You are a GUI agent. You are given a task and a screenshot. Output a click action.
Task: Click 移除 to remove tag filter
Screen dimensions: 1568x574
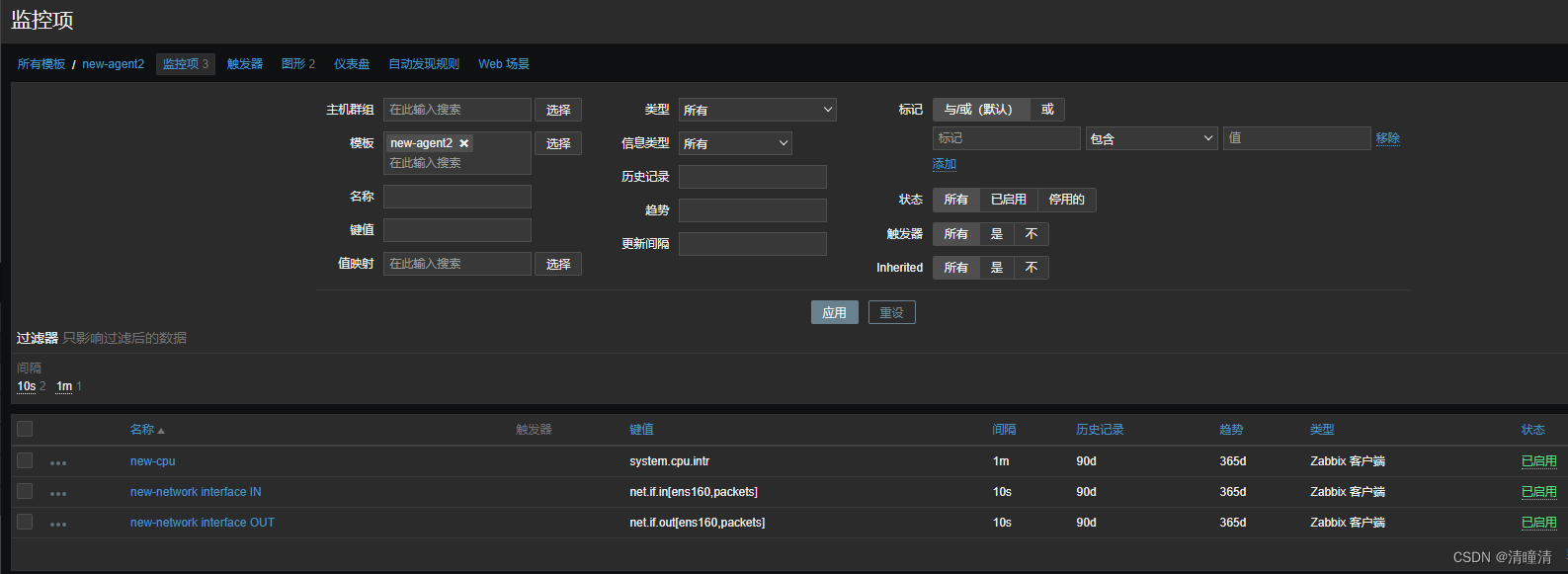(x=1387, y=138)
